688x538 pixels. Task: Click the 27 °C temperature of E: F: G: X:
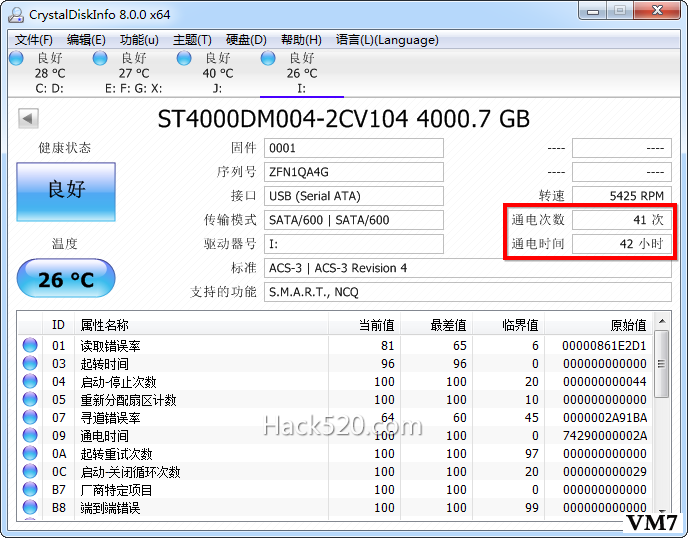coord(134,73)
